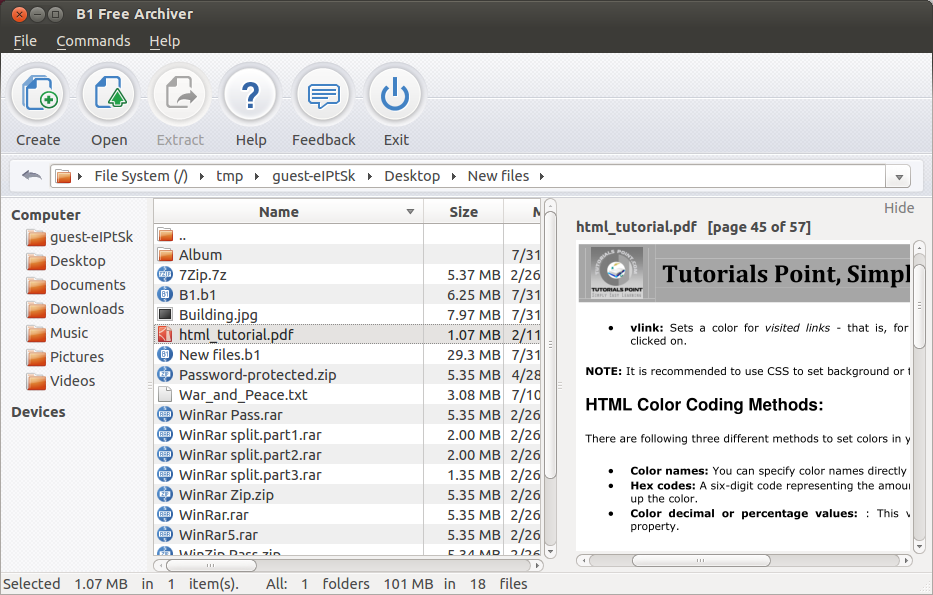Click the Create archive toolbar icon
The width and height of the screenshot is (933, 595).
(x=39, y=95)
